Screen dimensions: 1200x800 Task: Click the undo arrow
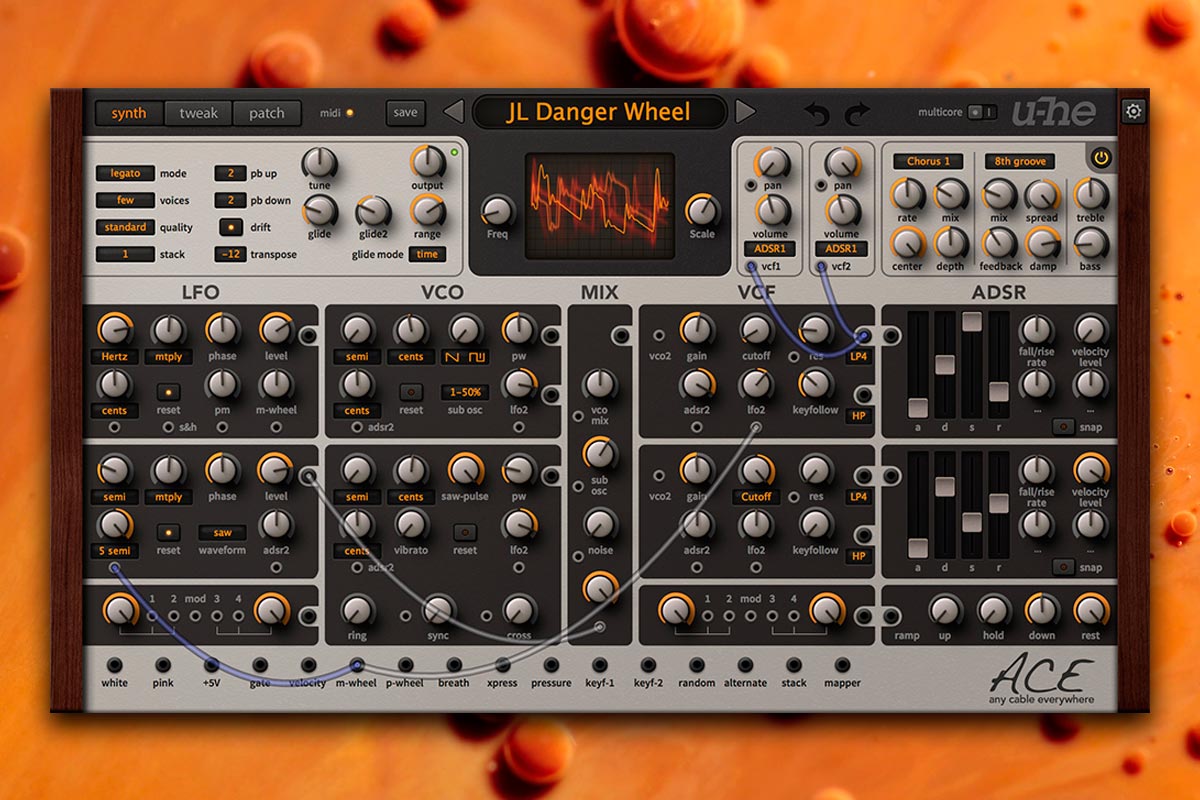(818, 114)
